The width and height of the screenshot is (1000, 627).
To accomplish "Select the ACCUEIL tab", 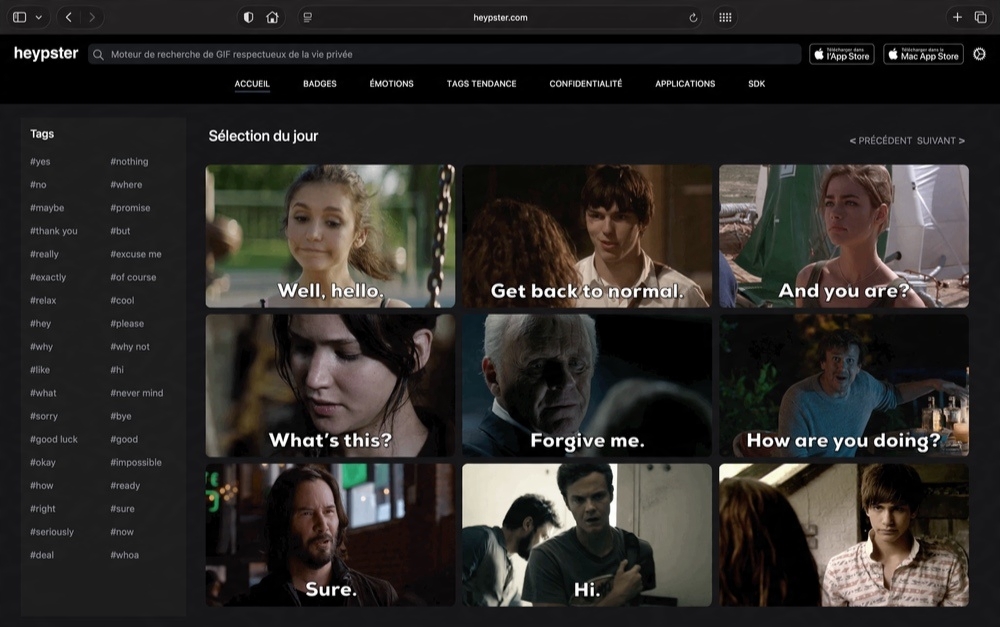I will click(252, 84).
